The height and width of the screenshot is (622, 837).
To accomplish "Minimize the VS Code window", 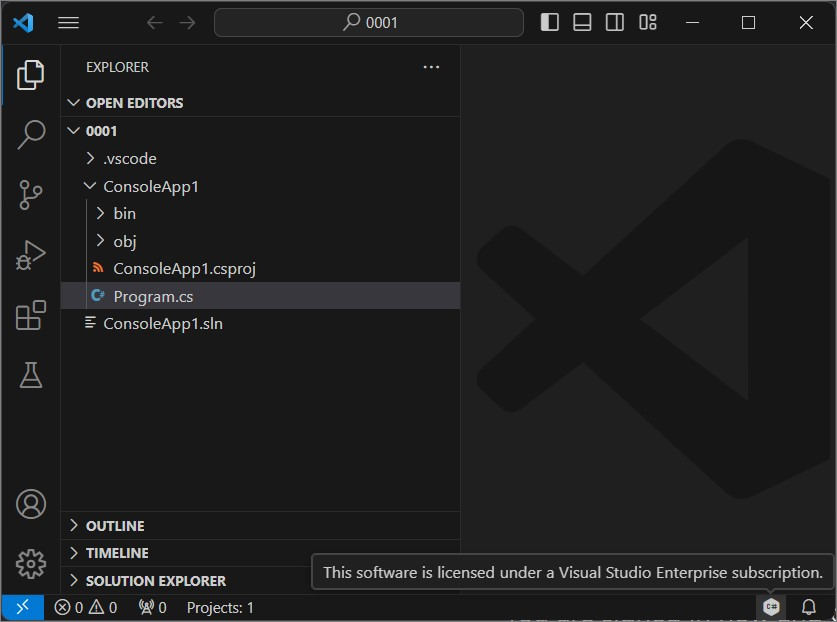I will tap(692, 22).
